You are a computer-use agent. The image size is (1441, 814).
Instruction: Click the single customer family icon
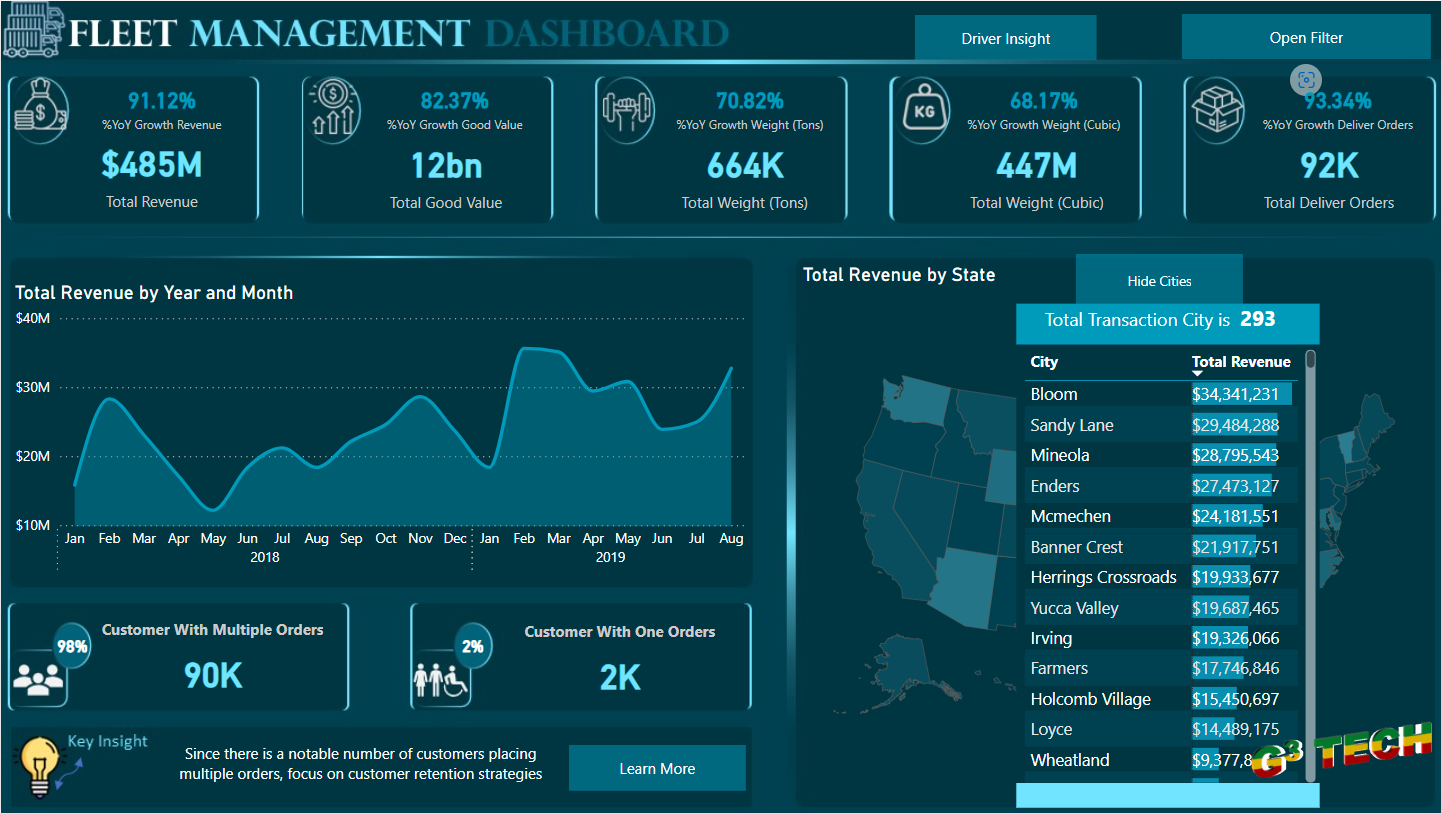[x=440, y=682]
